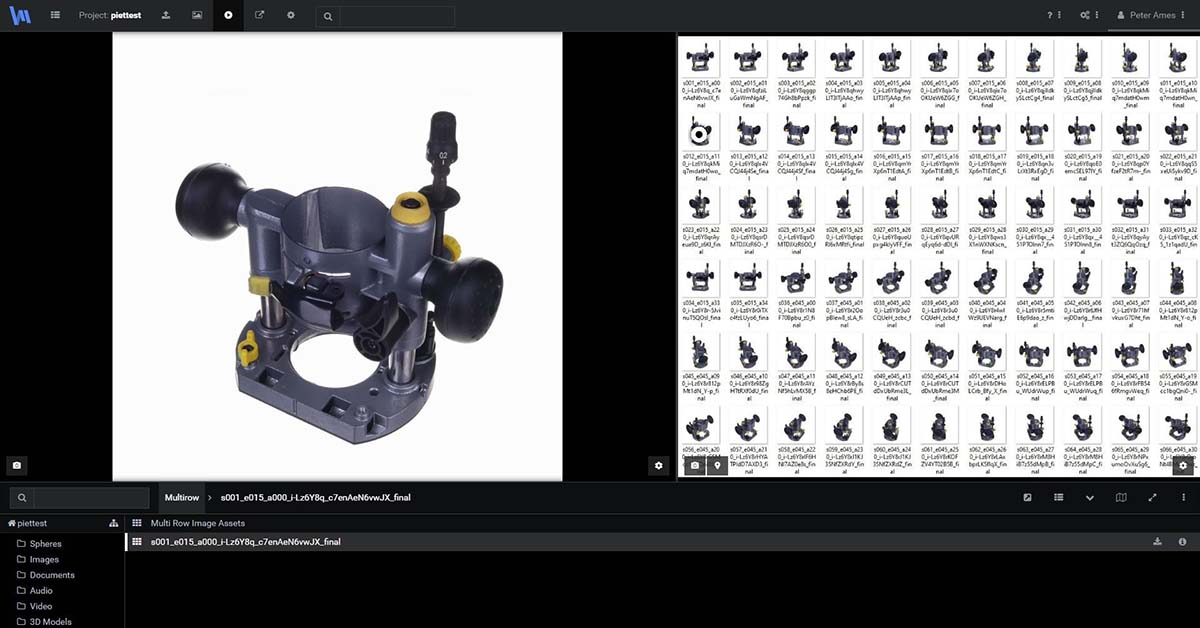Toggle the location pin in the thumbnail grid panel
Image resolution: width=1200 pixels, height=628 pixels.
click(719, 465)
